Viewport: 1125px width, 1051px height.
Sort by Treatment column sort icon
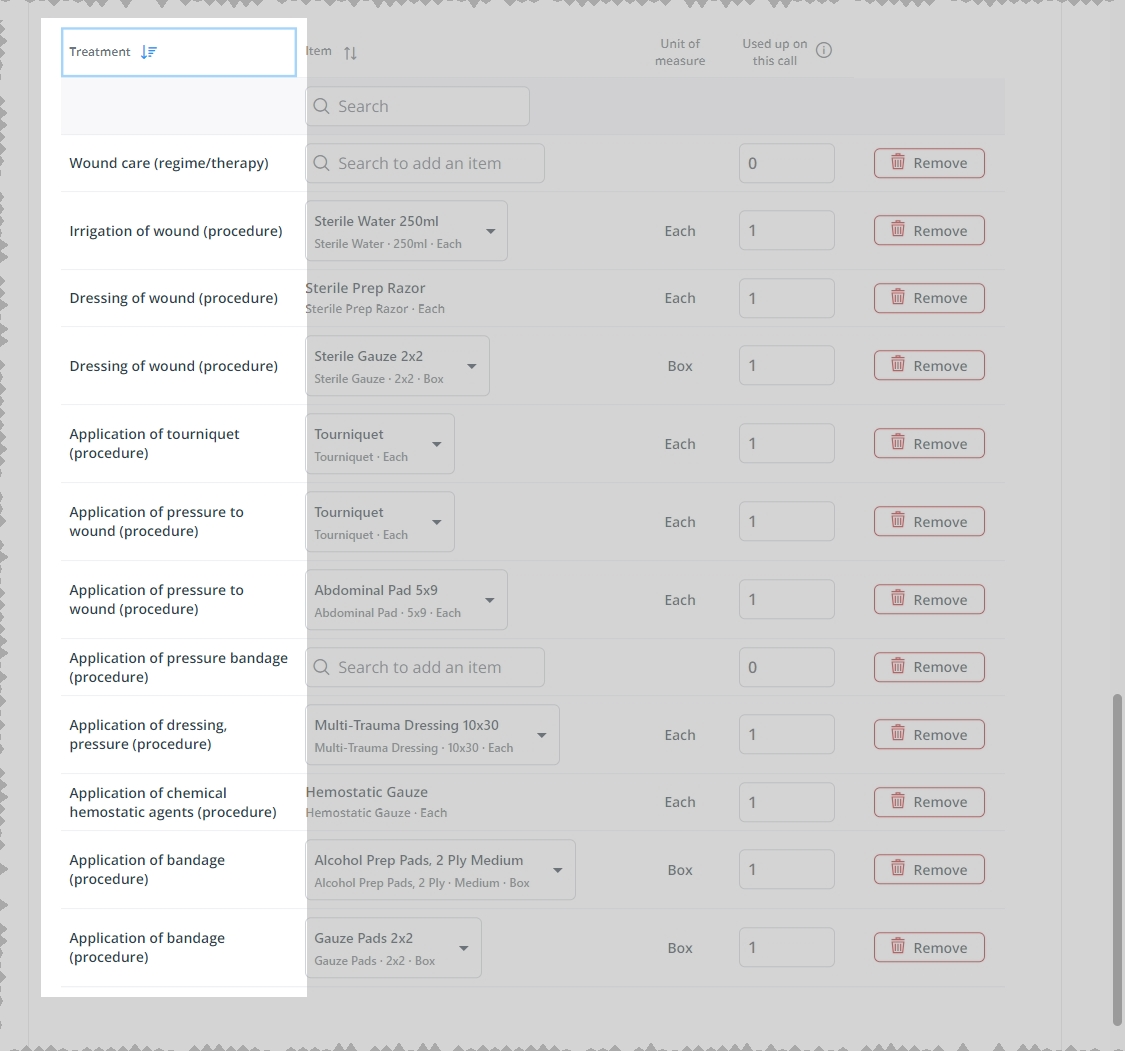[x=149, y=52]
